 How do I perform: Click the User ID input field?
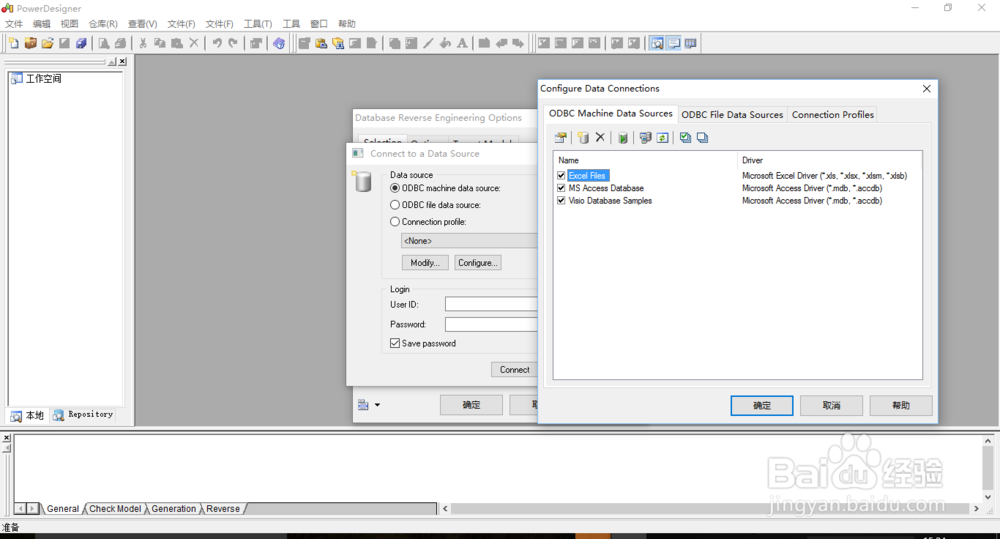click(x=491, y=304)
